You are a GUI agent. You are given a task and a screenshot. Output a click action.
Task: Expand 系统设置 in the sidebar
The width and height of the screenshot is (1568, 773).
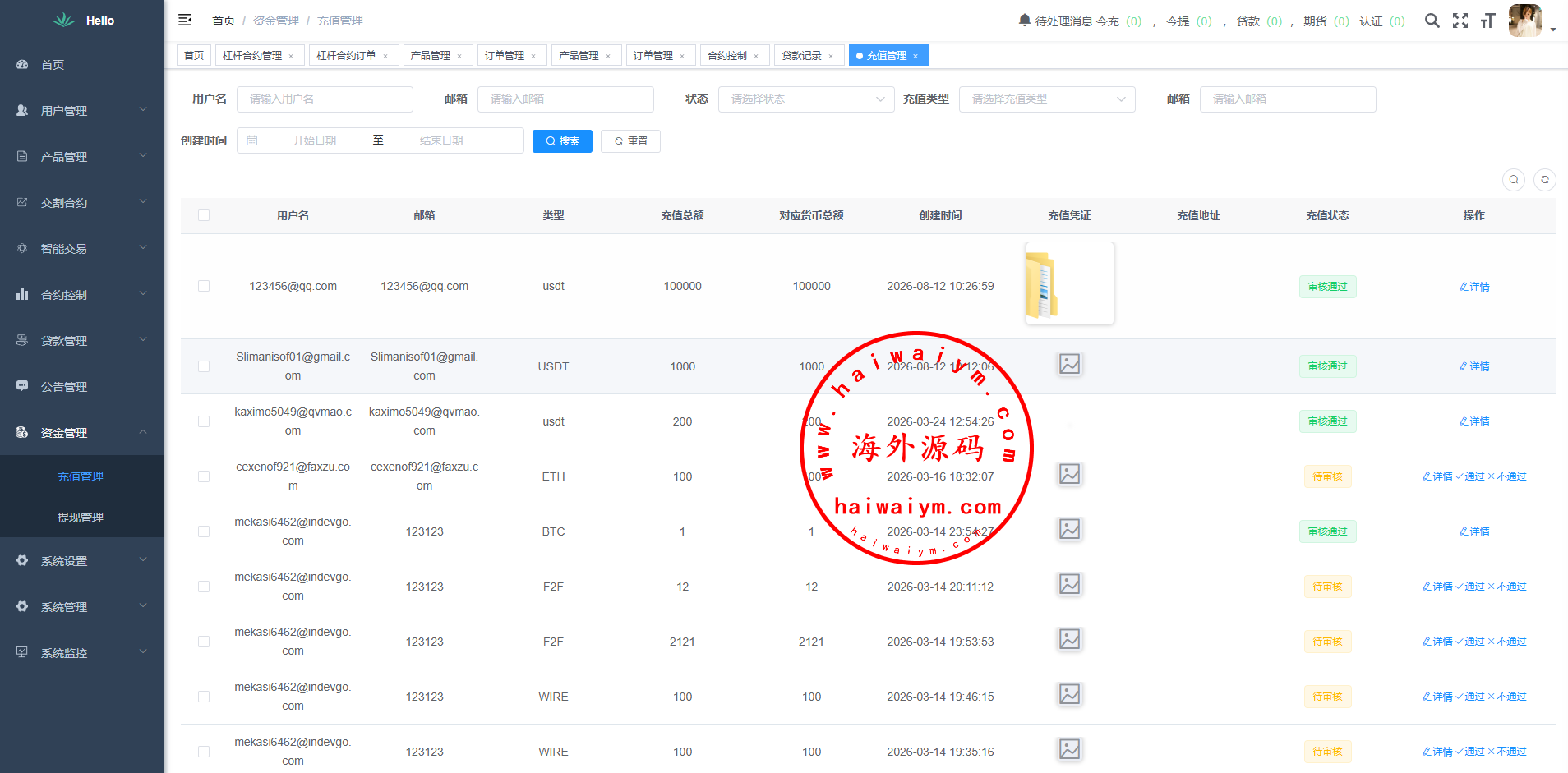(82, 561)
